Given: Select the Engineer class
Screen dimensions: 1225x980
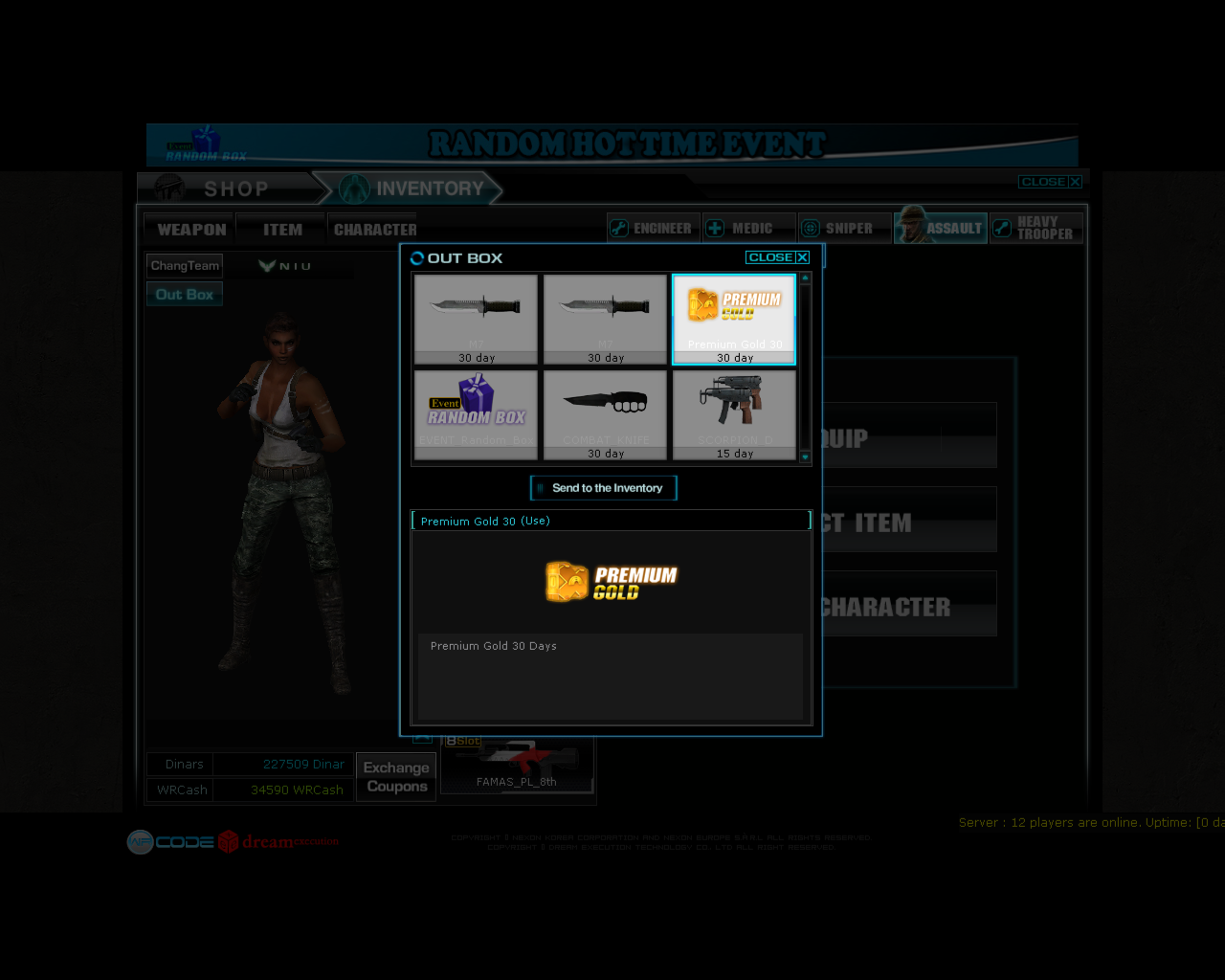Looking at the screenshot, I should (654, 228).
